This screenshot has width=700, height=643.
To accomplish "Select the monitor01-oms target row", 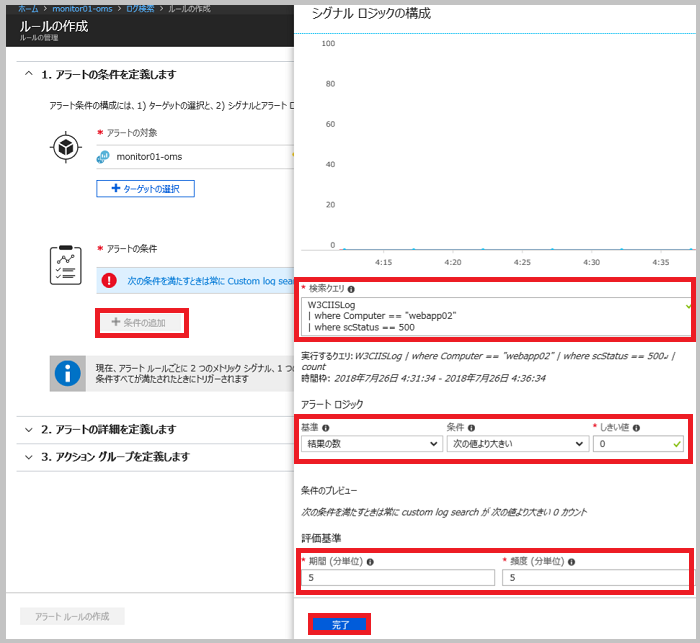I will coord(195,157).
